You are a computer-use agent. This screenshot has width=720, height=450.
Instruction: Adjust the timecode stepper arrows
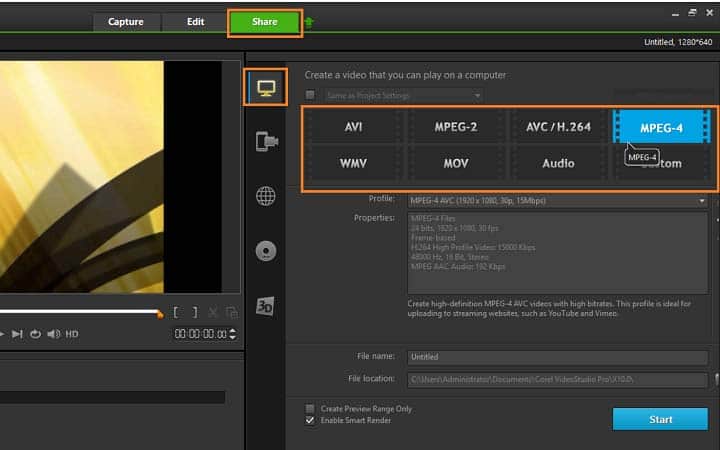pyautogui.click(x=233, y=334)
